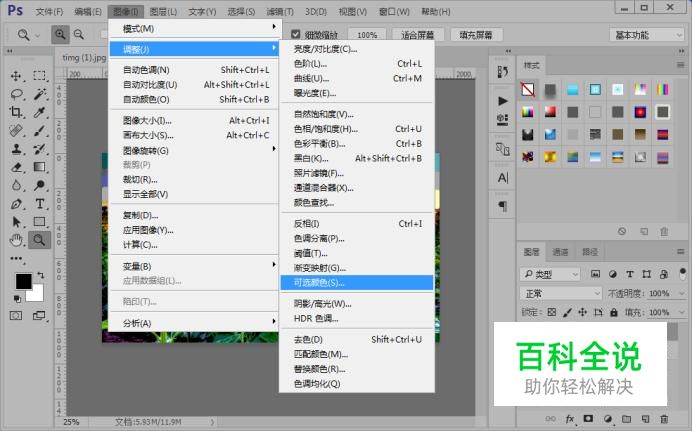Select the Rectangular Marquee tool
692x431 pixels.
click(x=39, y=76)
